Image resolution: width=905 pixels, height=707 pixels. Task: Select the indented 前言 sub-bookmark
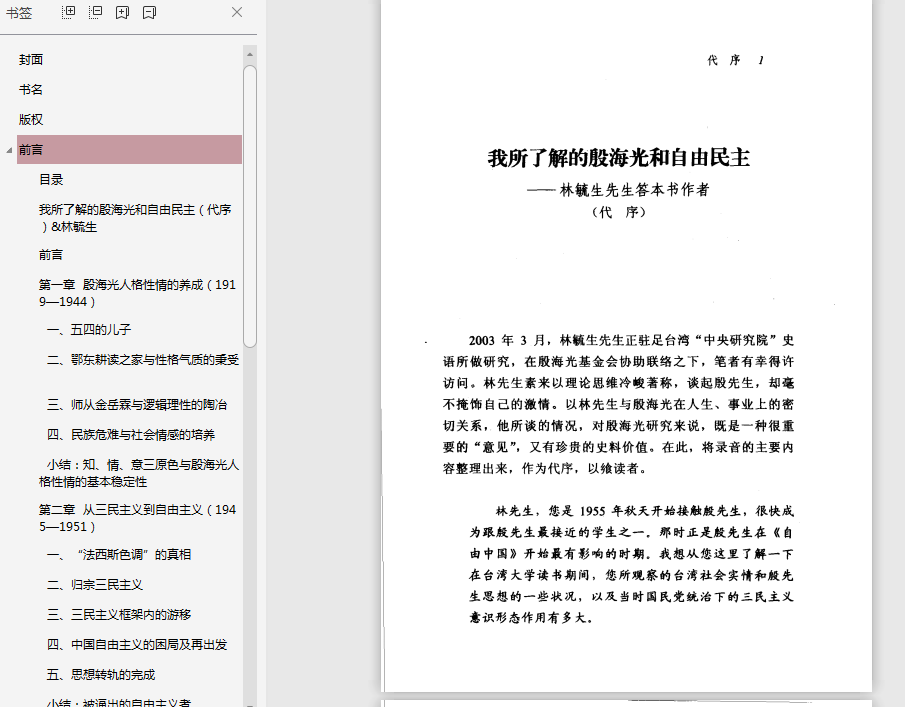click(x=51, y=255)
